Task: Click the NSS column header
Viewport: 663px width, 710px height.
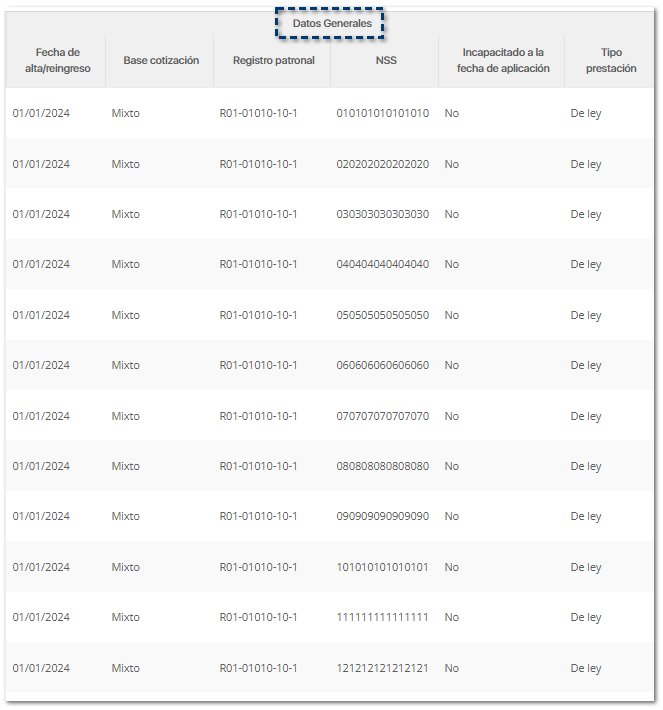Action: tap(383, 60)
